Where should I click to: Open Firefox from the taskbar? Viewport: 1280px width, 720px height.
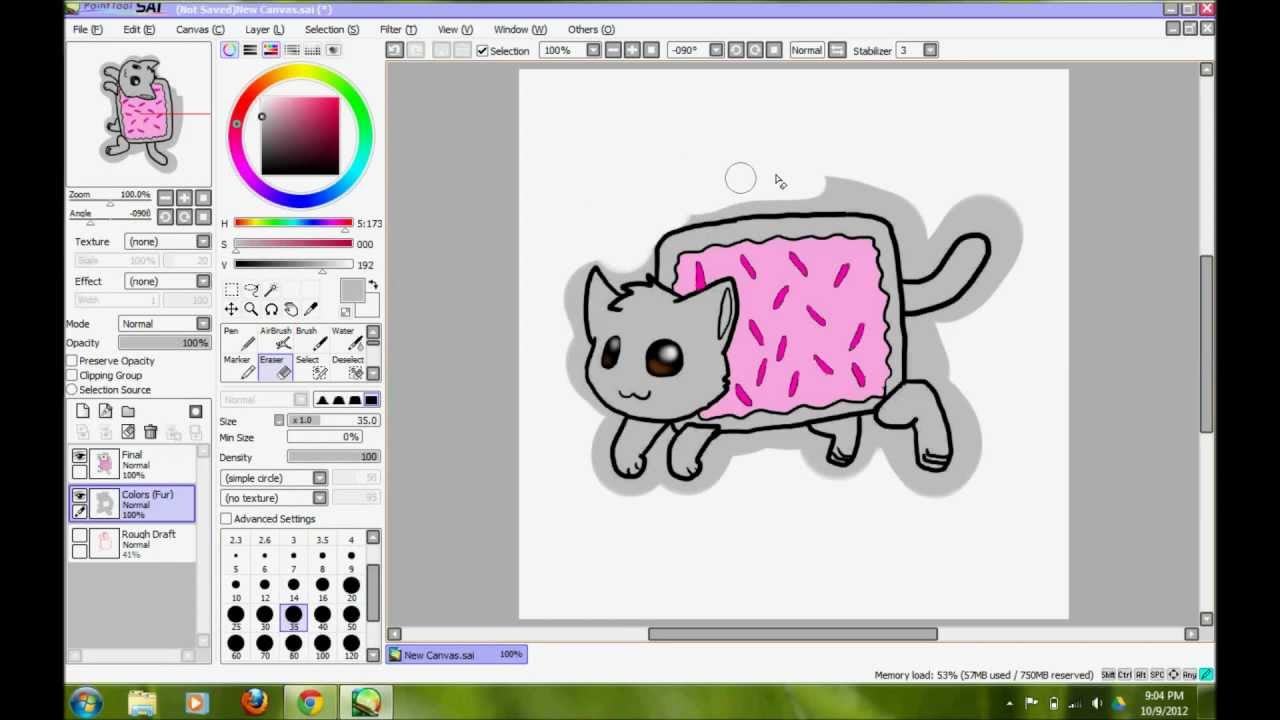[254, 702]
